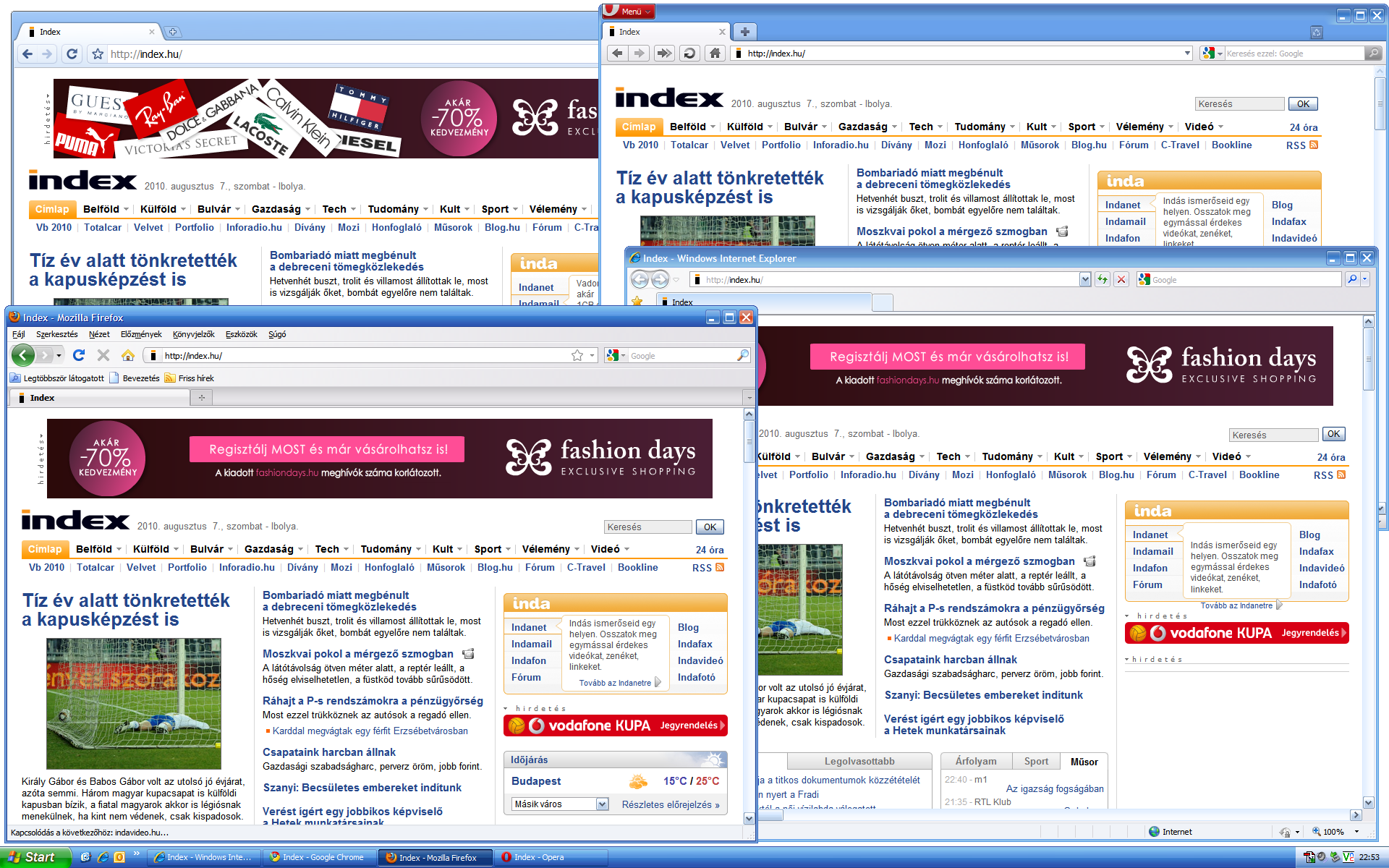
Task: Click Internet Explorer favorites star icon
Action: tap(637, 301)
